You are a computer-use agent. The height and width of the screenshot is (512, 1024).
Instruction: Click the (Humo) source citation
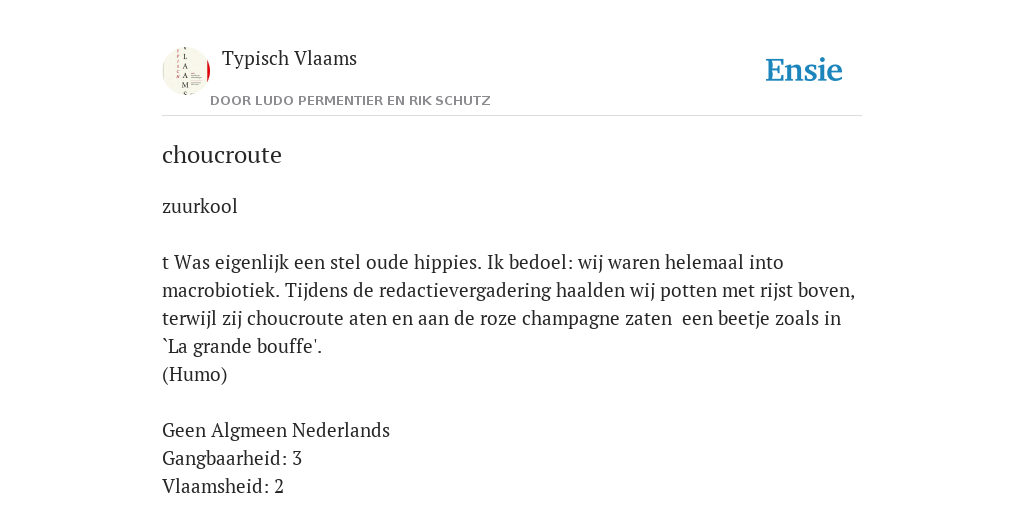[195, 375]
